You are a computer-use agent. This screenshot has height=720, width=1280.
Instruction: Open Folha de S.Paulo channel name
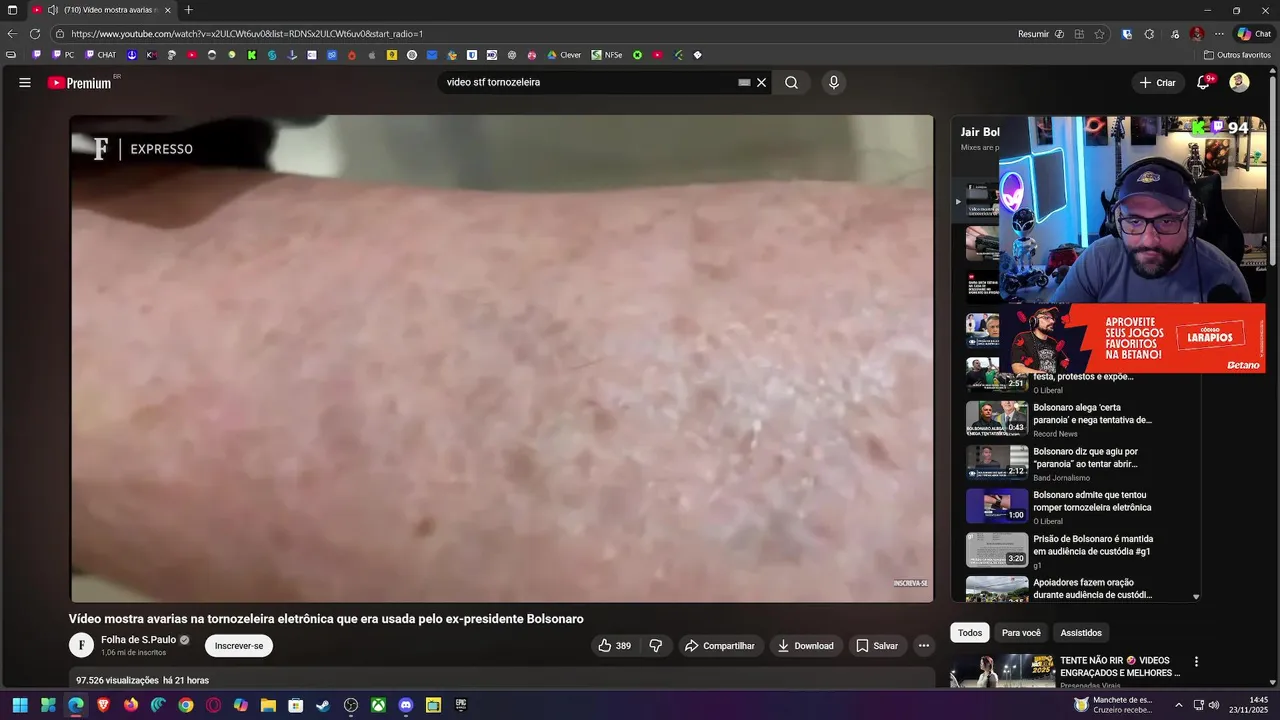coord(138,640)
